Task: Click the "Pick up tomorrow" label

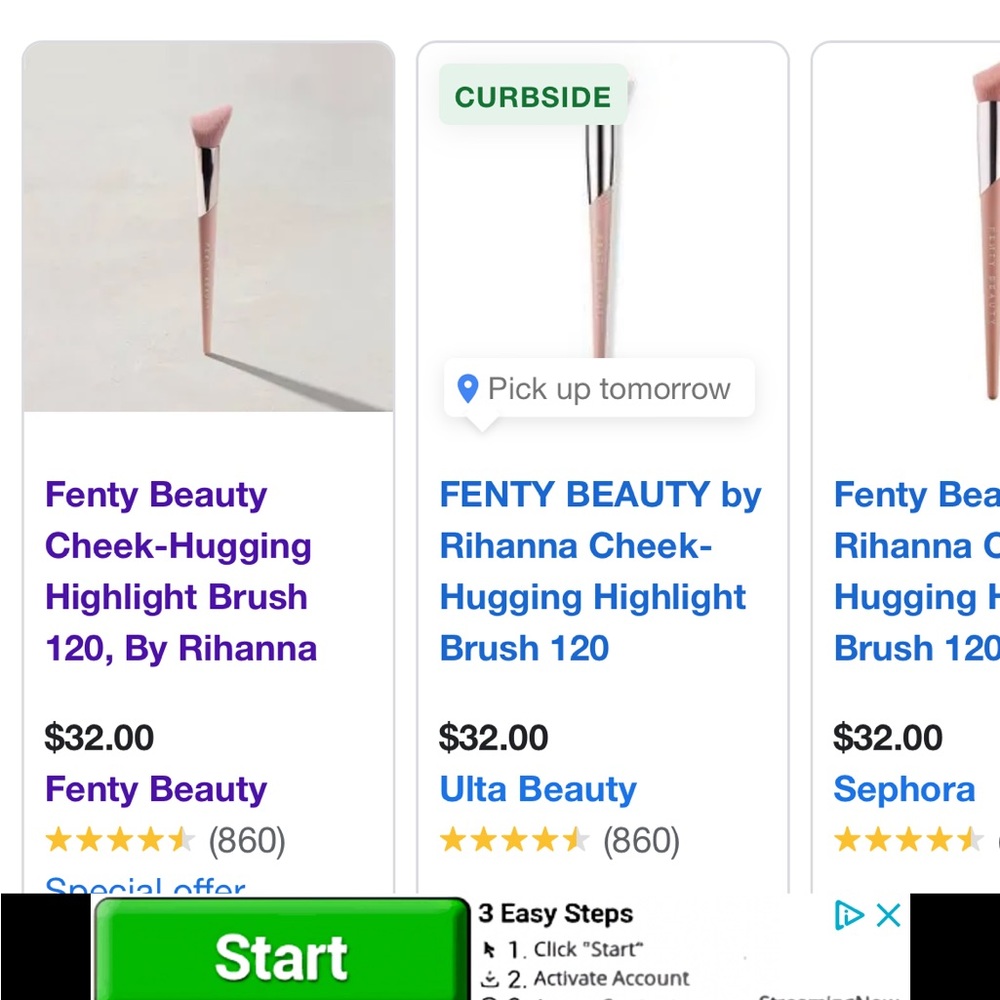Action: tap(608, 389)
